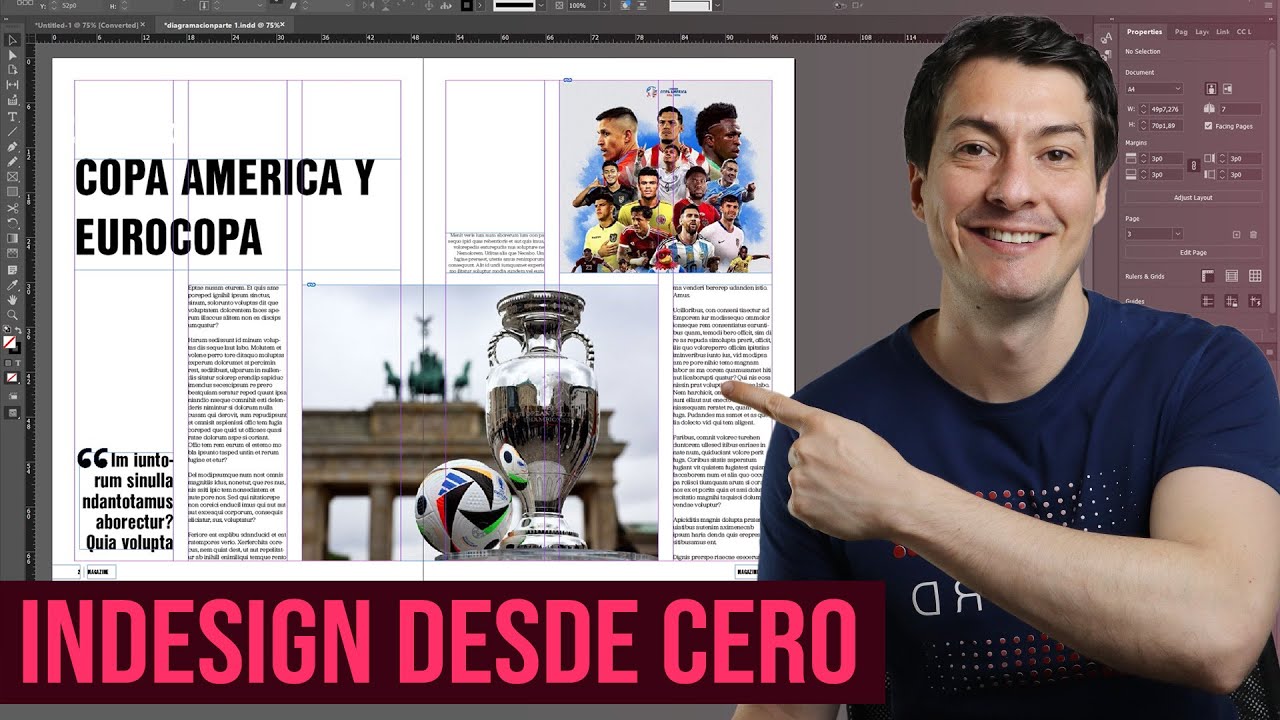Click the COPA AMERICA Y headline text
1280x720 pixels.
tap(225, 178)
